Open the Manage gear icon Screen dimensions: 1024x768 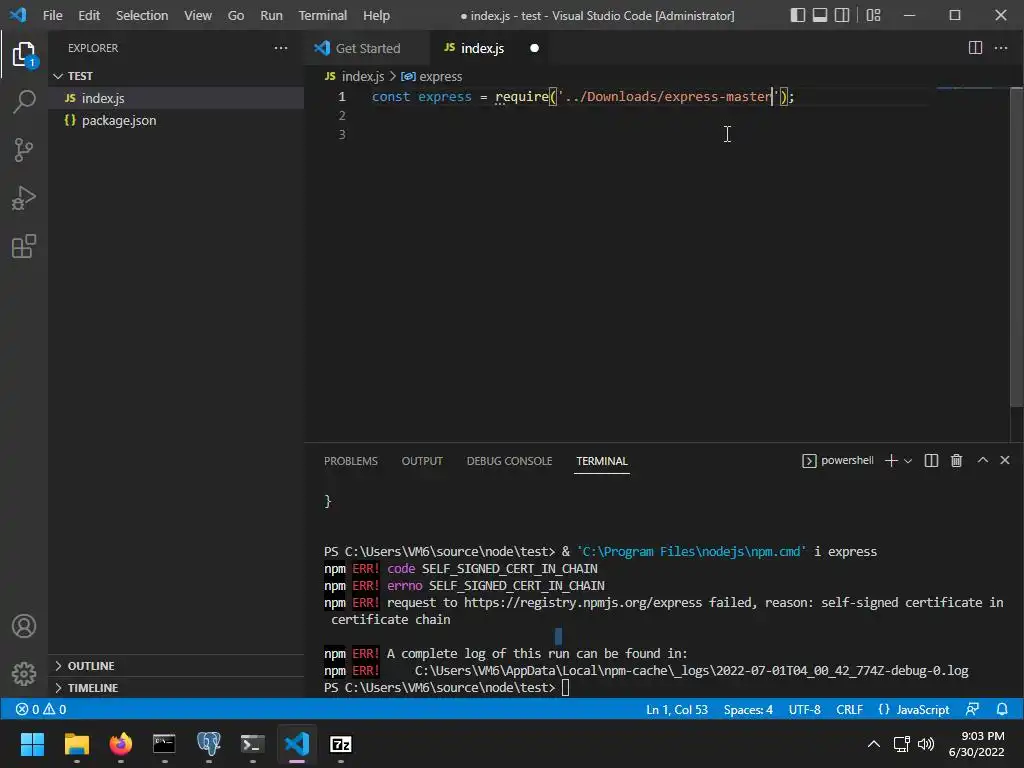(x=24, y=673)
